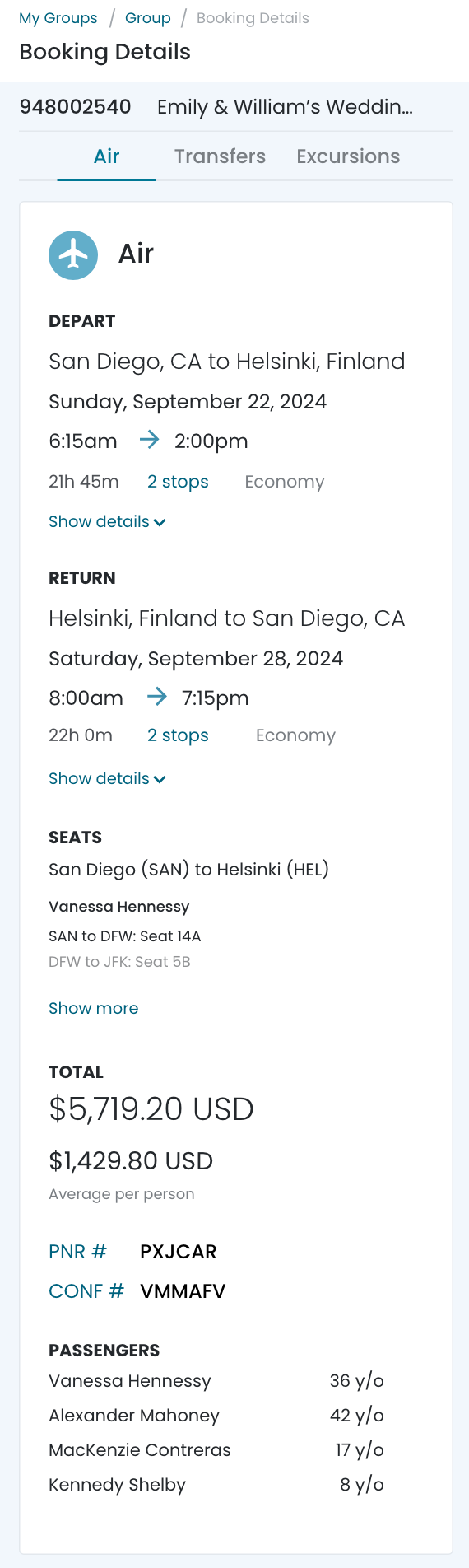
Task: Expand return flight Show details
Action: pyautogui.click(x=107, y=778)
